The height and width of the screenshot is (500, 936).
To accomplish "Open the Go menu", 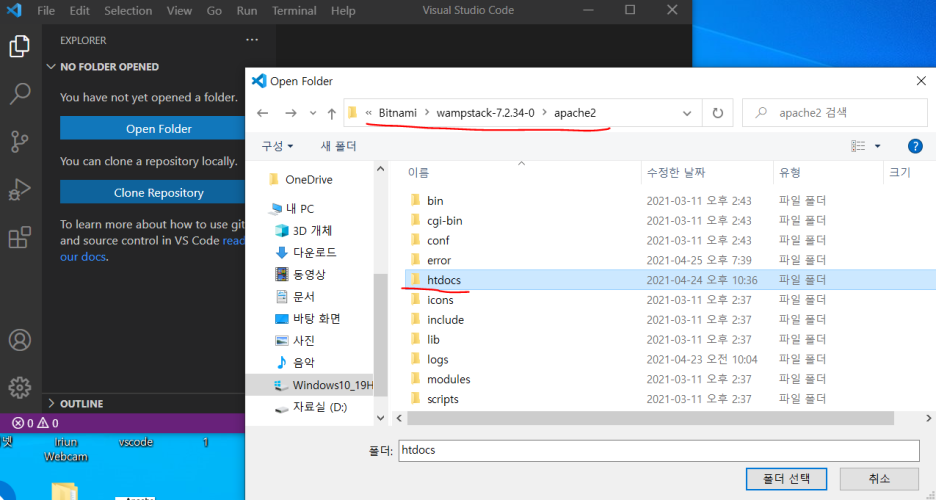I will [214, 11].
